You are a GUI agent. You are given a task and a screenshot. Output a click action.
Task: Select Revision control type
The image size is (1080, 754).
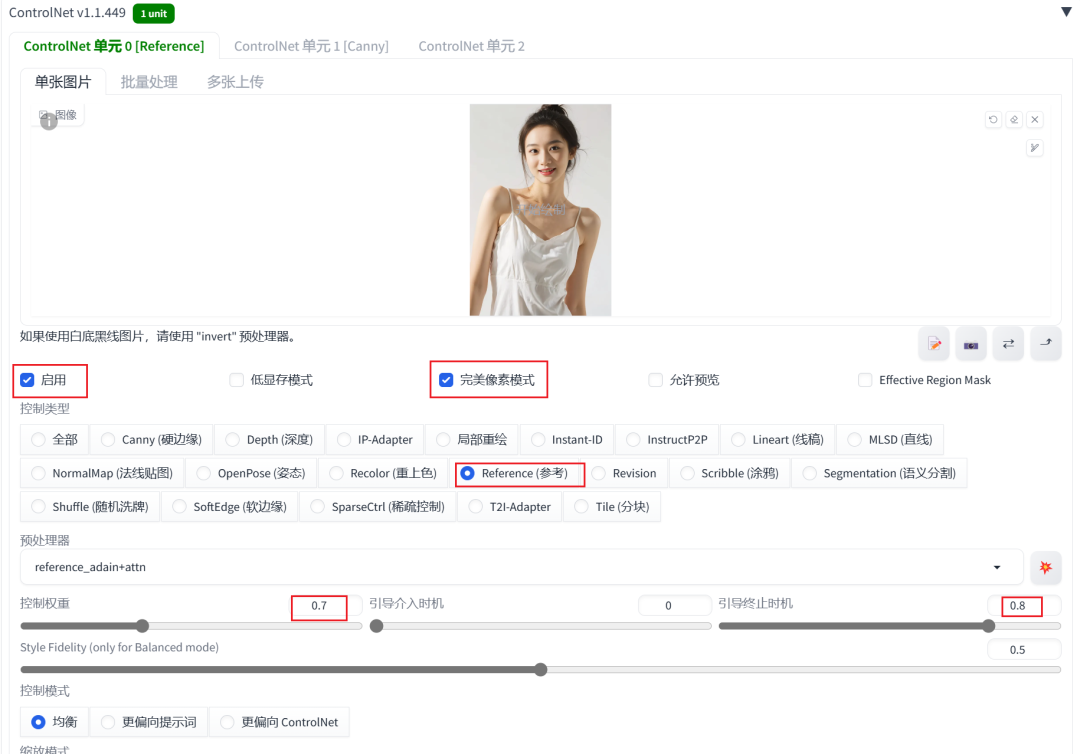coord(624,473)
